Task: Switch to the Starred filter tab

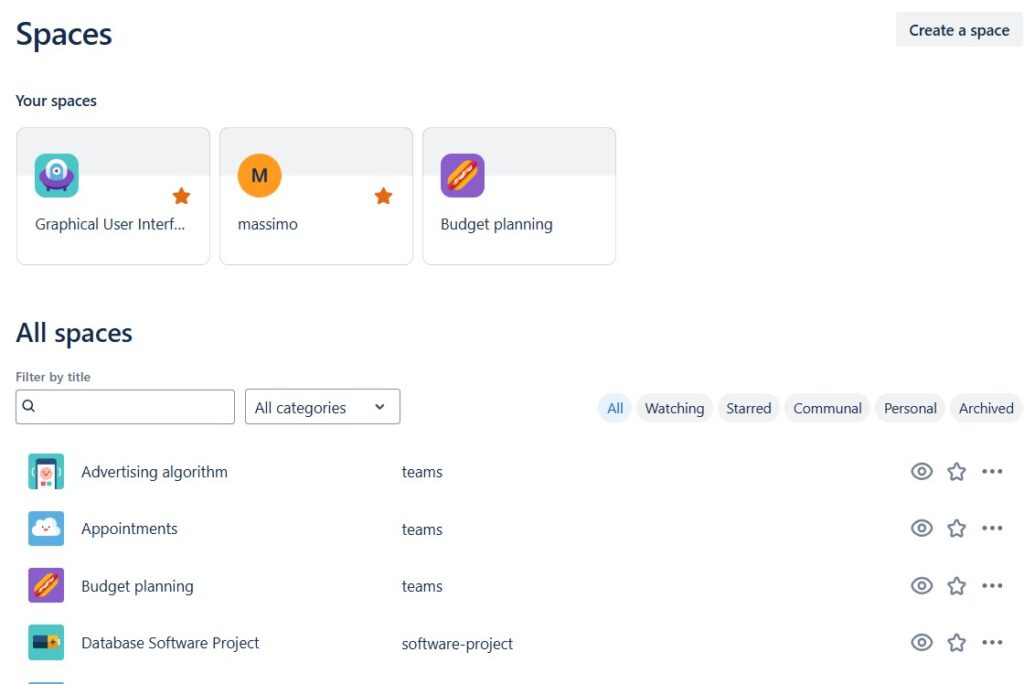Action: (748, 408)
